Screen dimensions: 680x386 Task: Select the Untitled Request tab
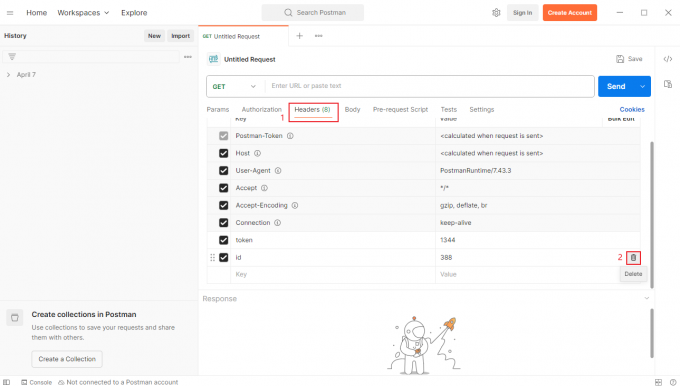(243, 36)
